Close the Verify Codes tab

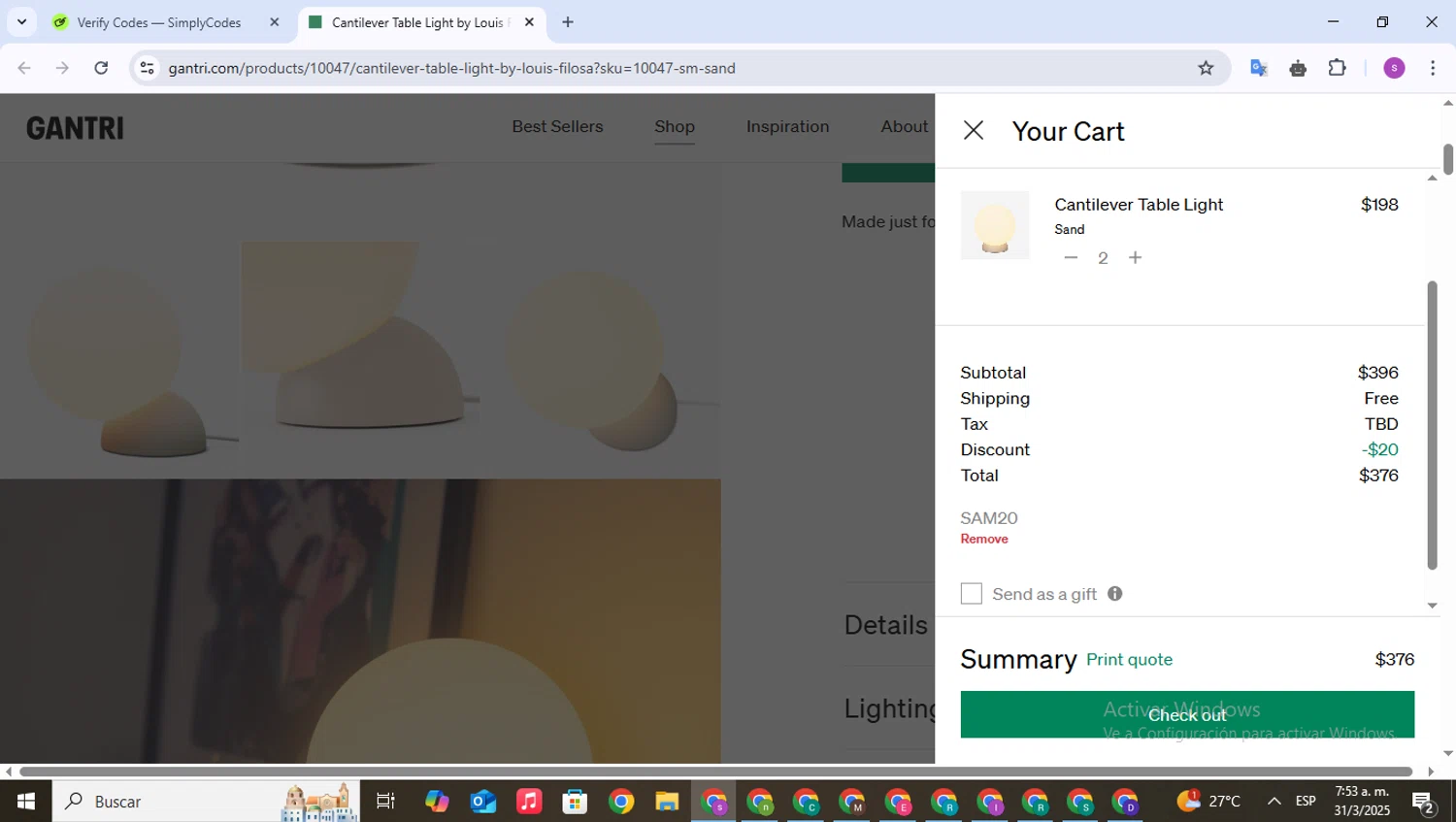pyautogui.click(x=274, y=22)
